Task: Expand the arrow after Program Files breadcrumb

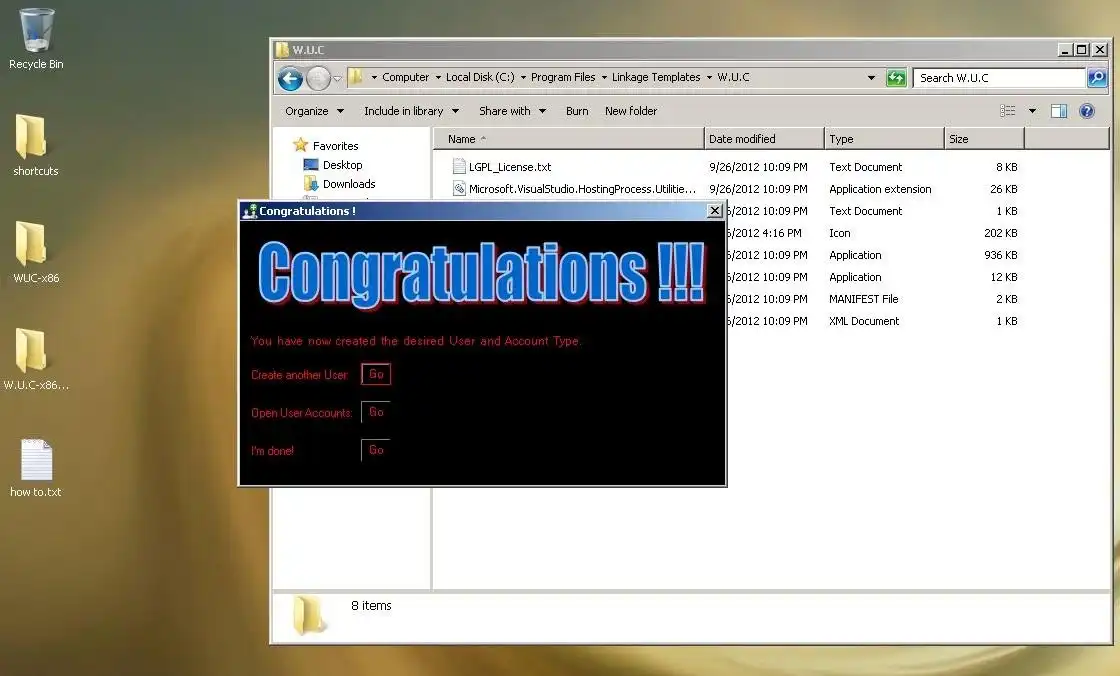Action: coord(604,77)
